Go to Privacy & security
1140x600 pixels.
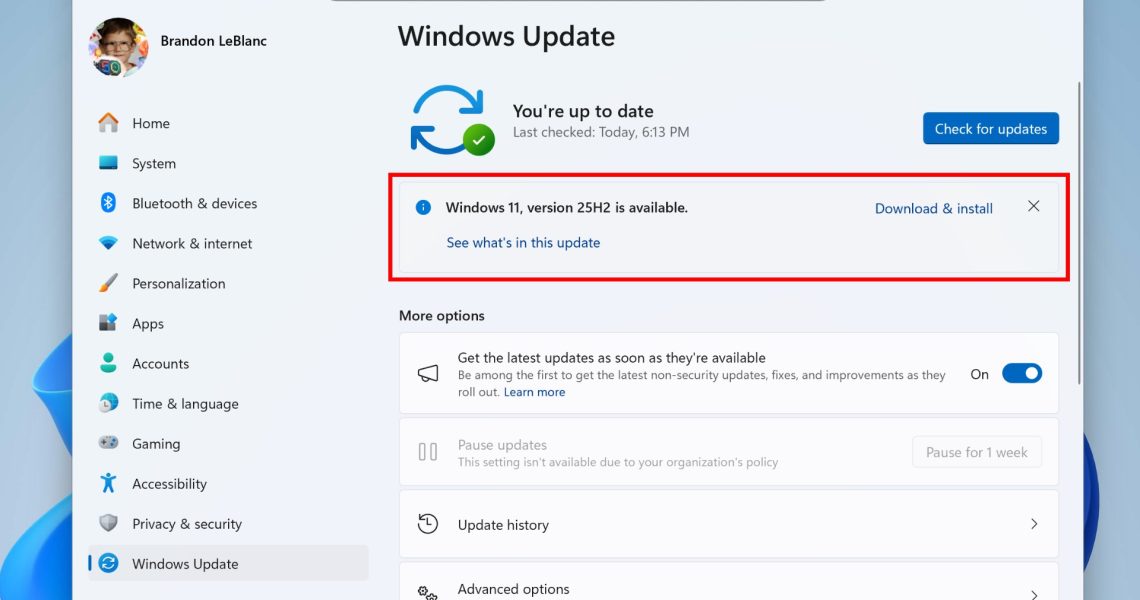[228, 523]
